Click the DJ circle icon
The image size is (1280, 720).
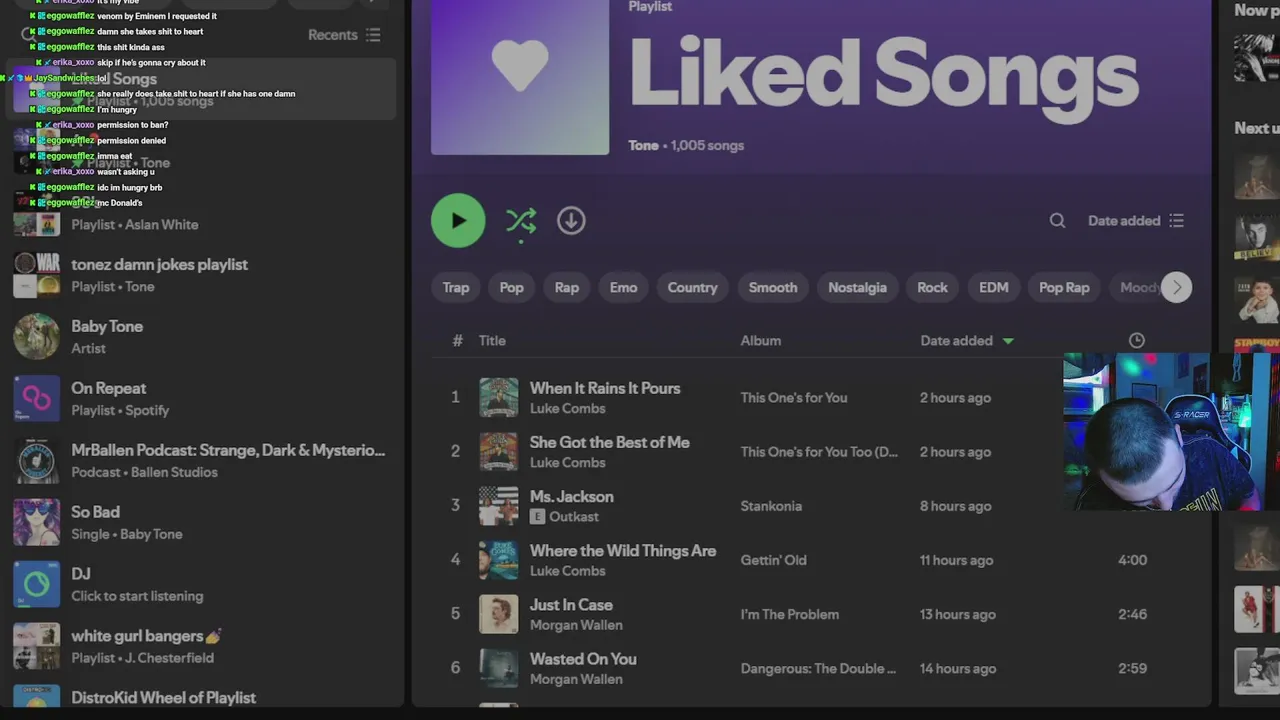[x=36, y=585]
